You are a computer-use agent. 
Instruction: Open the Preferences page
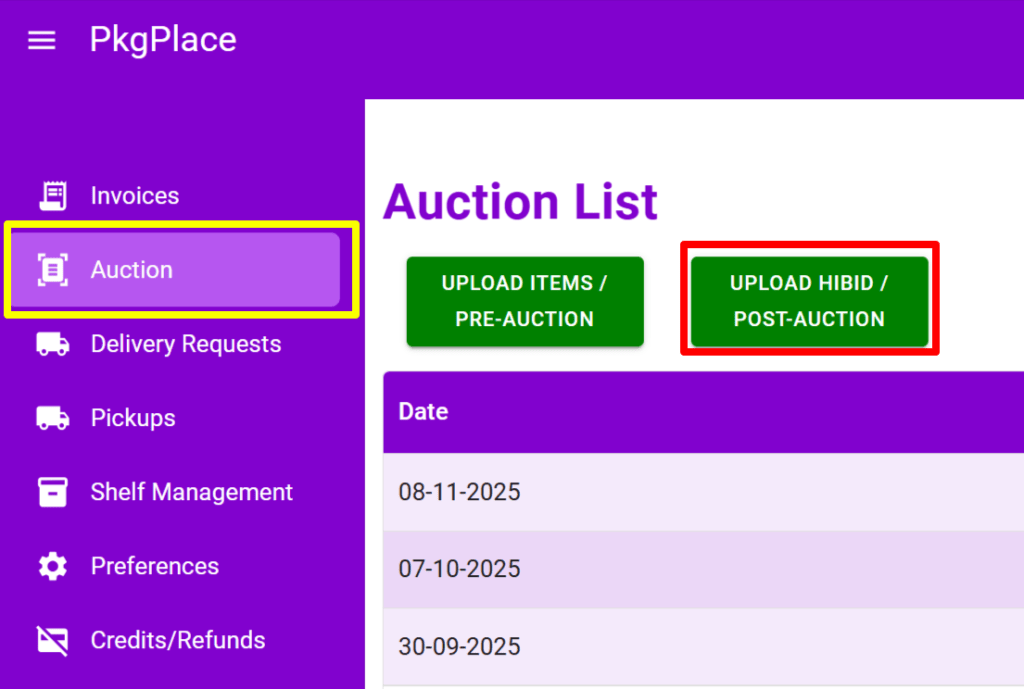pyautogui.click(x=155, y=566)
